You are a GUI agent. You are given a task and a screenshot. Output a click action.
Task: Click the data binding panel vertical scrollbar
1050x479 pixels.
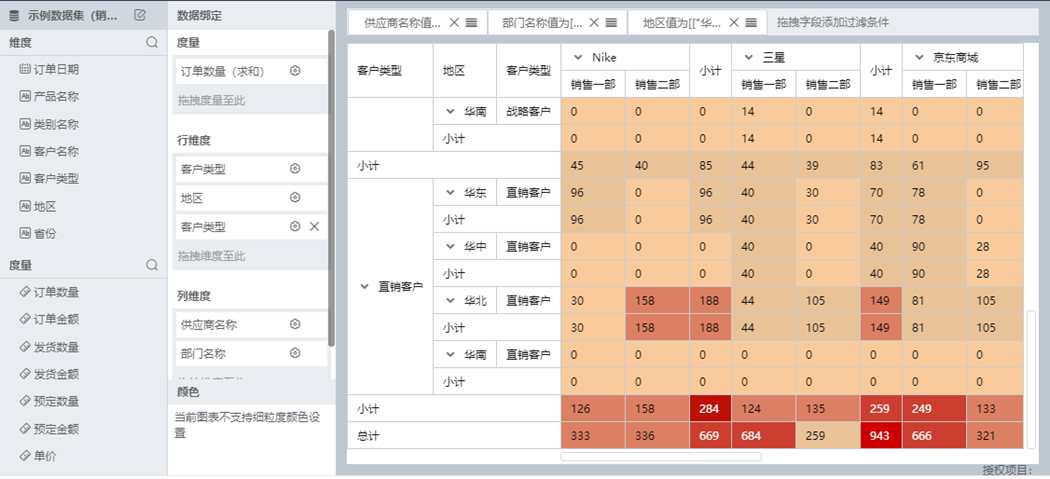pyautogui.click(x=331, y=188)
